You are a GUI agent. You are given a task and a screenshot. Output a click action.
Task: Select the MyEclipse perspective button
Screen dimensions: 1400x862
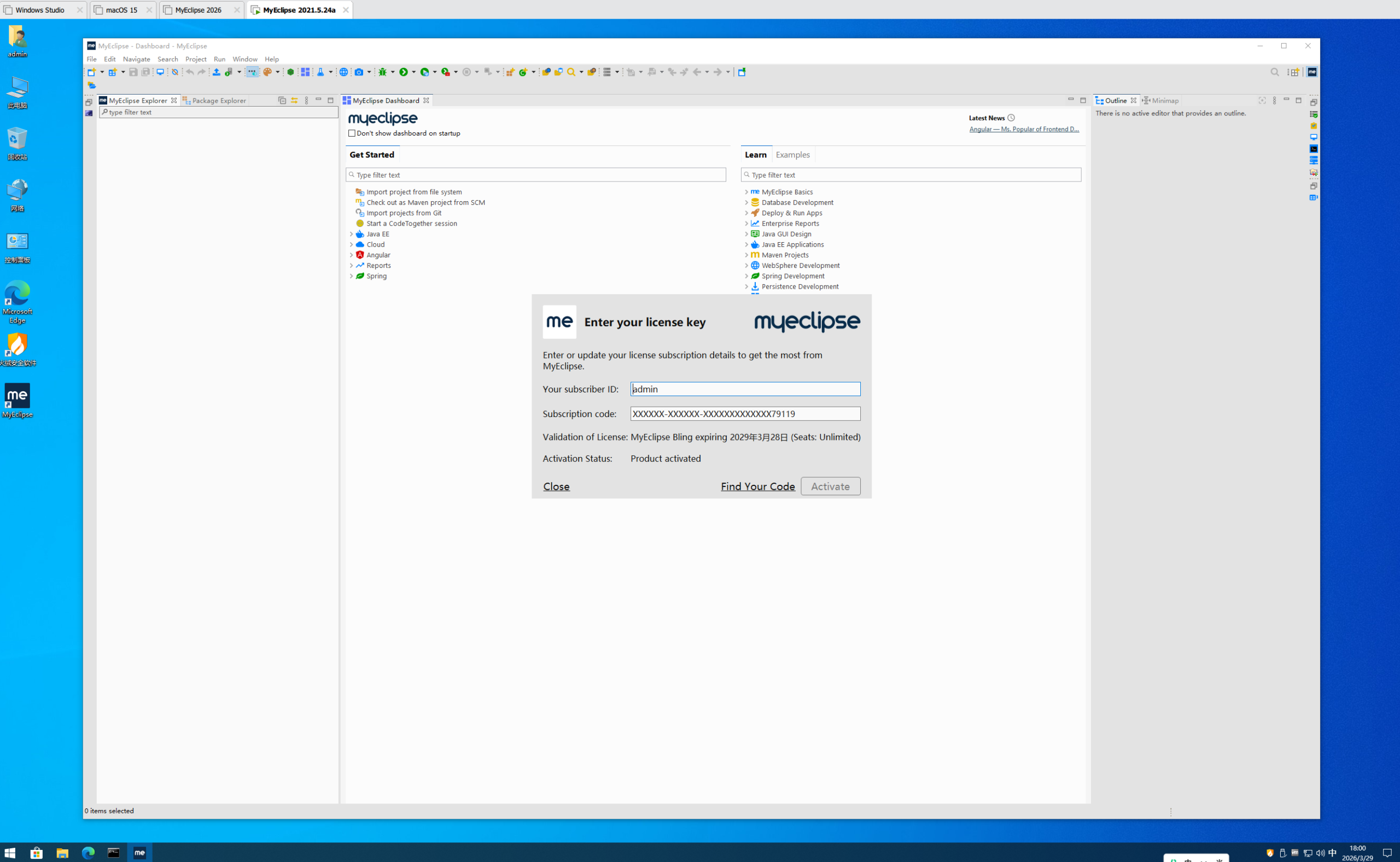1311,72
